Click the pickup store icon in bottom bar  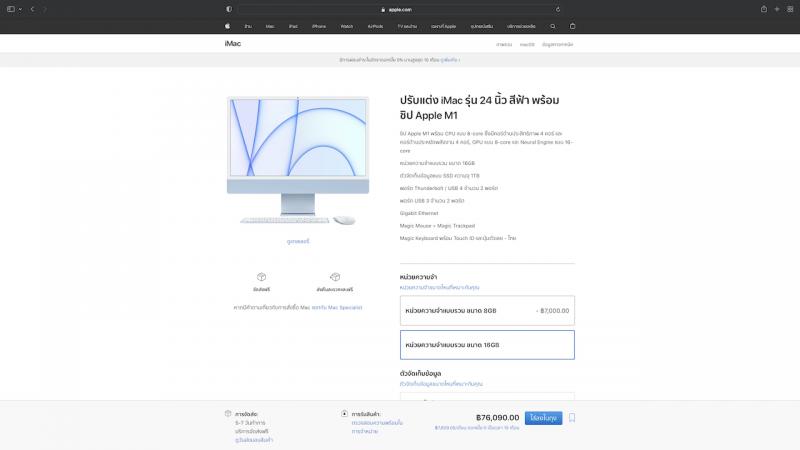[344, 414]
